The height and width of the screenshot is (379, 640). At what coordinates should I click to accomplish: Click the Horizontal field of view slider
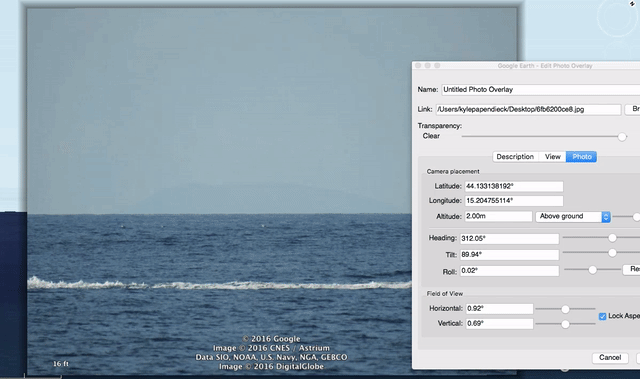click(565, 309)
